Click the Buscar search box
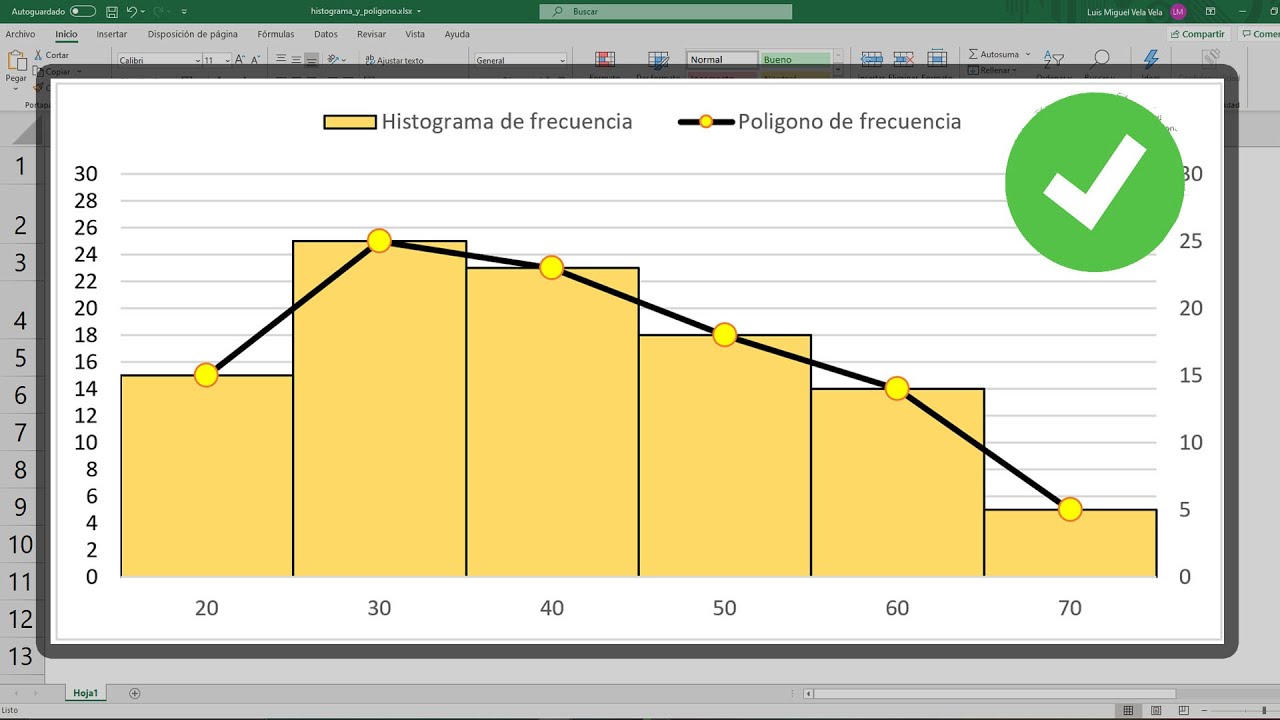 click(666, 11)
